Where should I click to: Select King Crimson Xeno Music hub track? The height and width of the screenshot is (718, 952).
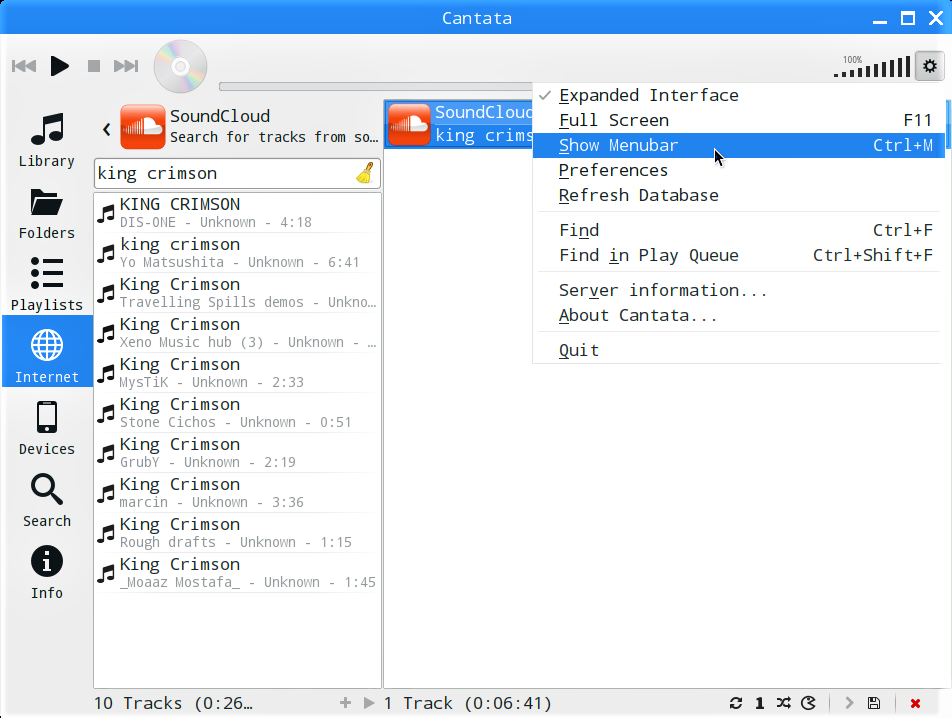pos(237,333)
